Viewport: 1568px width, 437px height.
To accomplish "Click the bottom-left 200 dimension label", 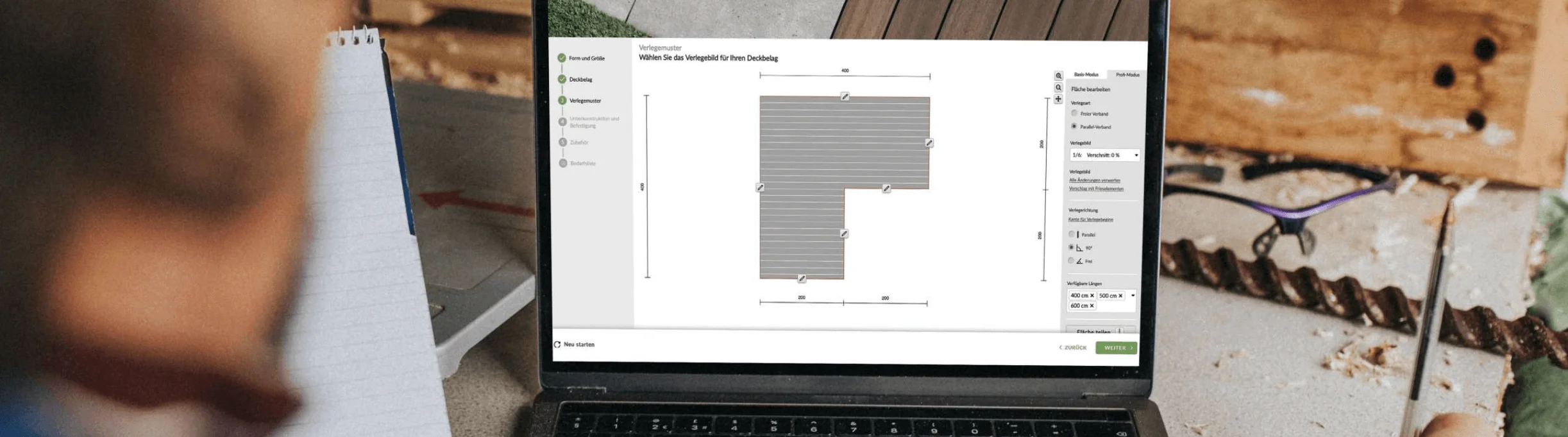I will pos(802,298).
